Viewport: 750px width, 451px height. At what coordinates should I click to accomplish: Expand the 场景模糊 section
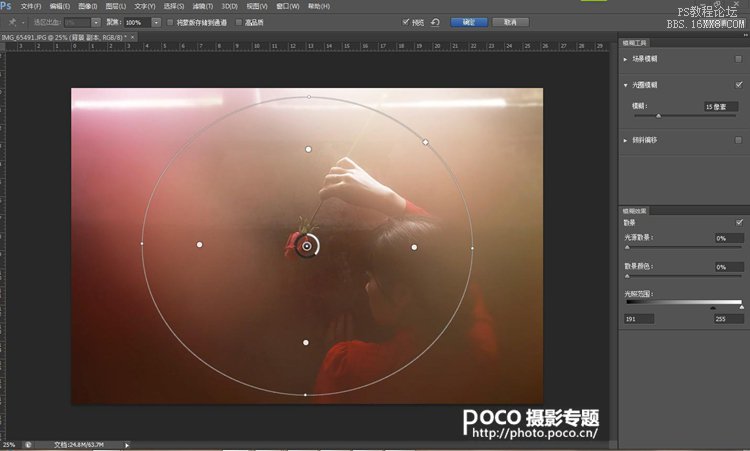[625, 59]
